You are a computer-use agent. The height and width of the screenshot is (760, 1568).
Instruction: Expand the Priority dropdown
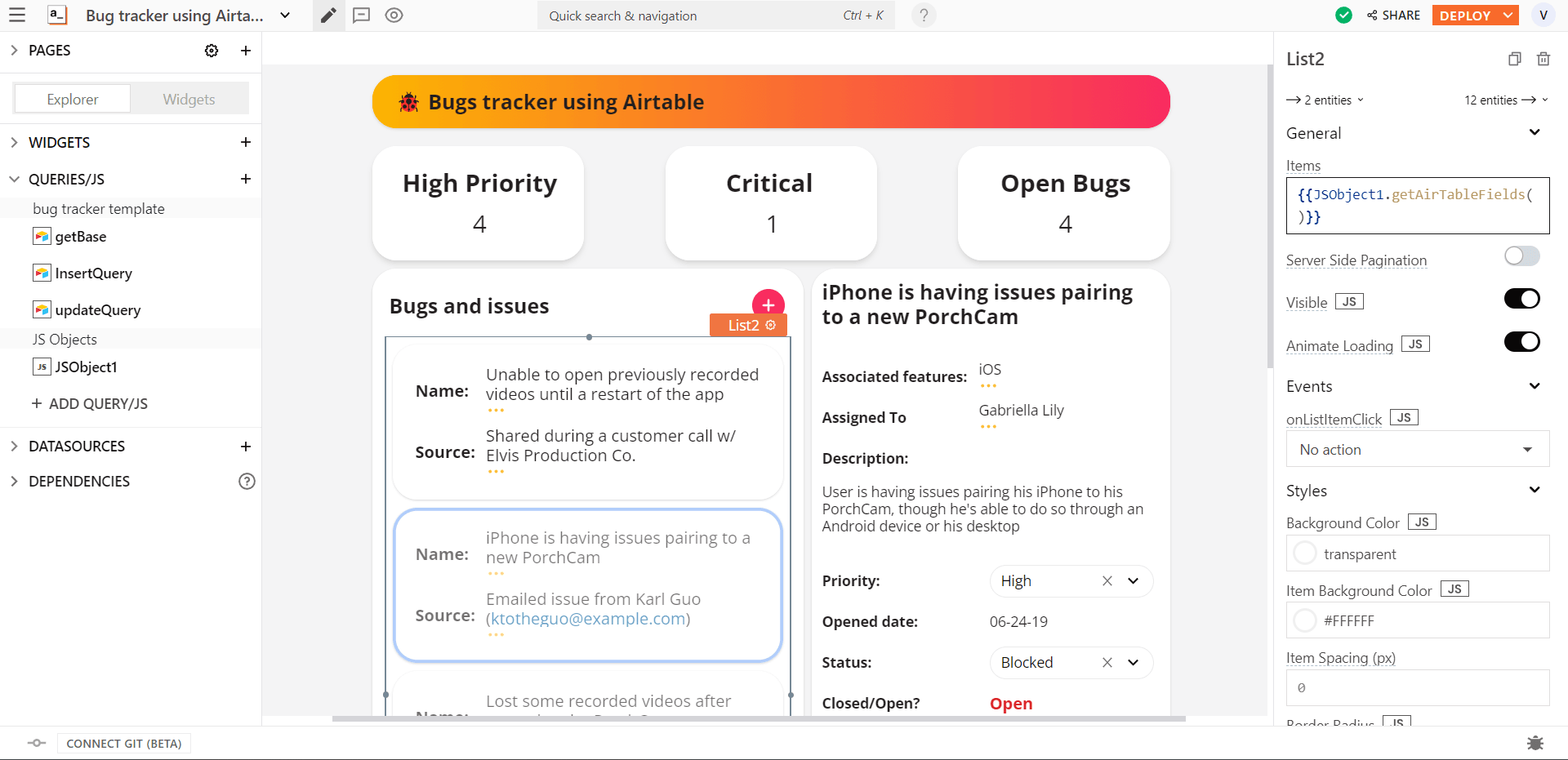[1133, 581]
